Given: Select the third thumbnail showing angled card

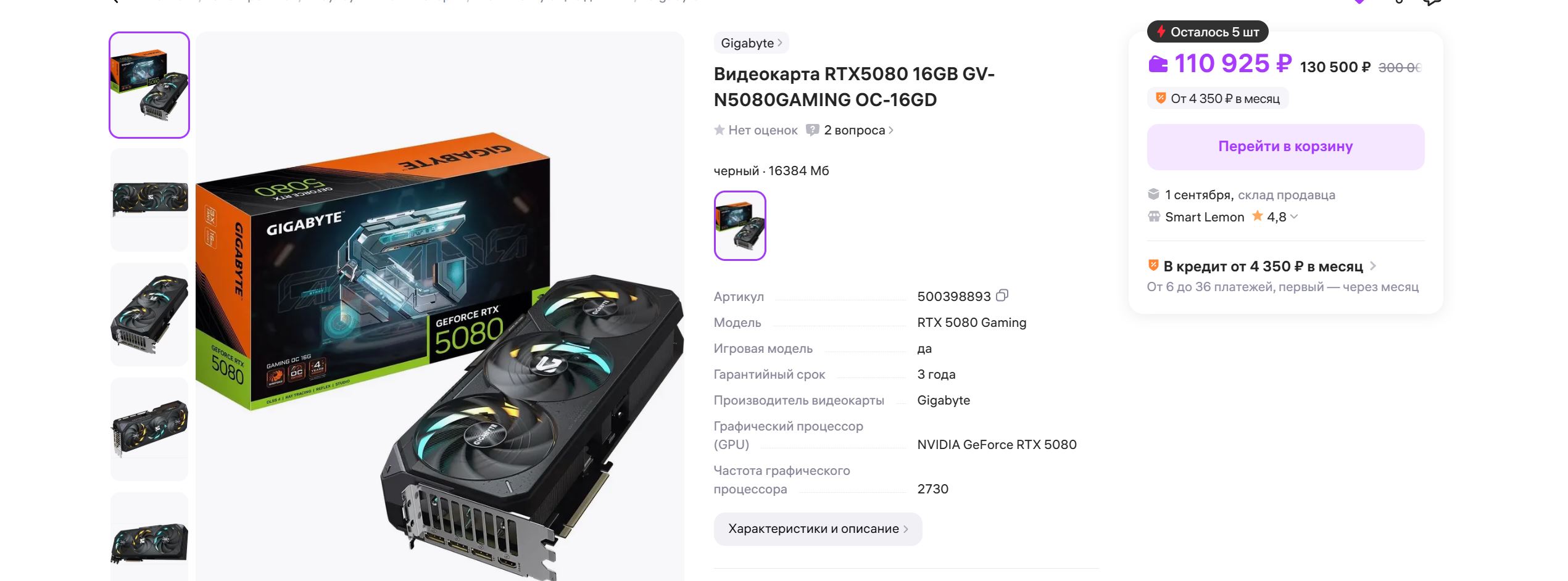Looking at the screenshot, I should pos(149,314).
